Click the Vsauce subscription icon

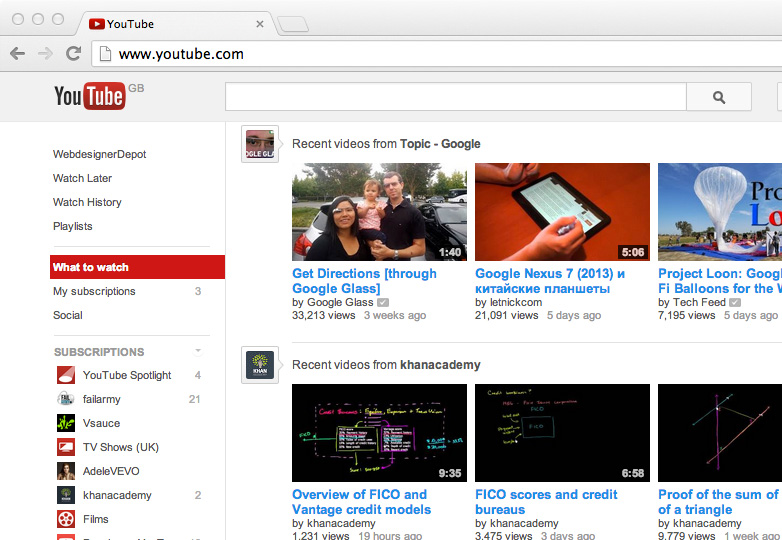coord(66,423)
